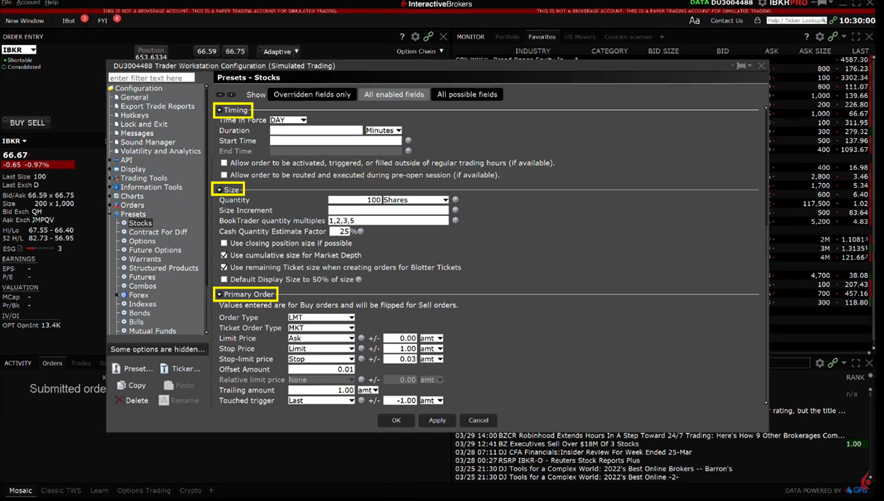Viewport: 884px width, 501px height.
Task: Click the configuration settings vertical scrollbar
Action: (767, 250)
